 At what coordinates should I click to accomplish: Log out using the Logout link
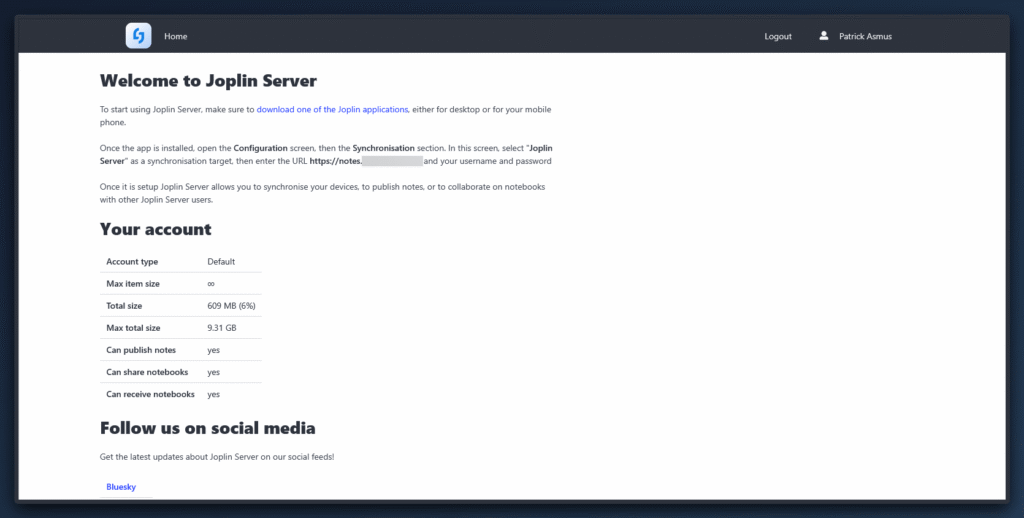[x=778, y=36]
